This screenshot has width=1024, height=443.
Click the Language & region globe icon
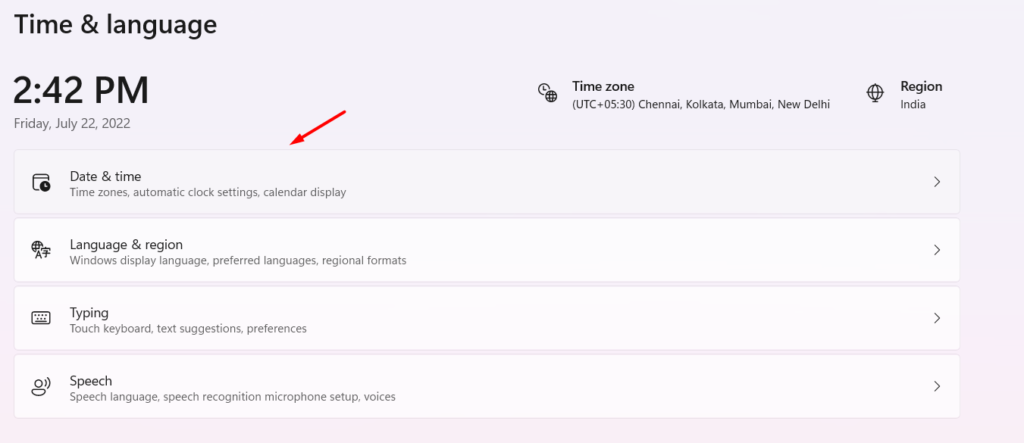coord(41,250)
